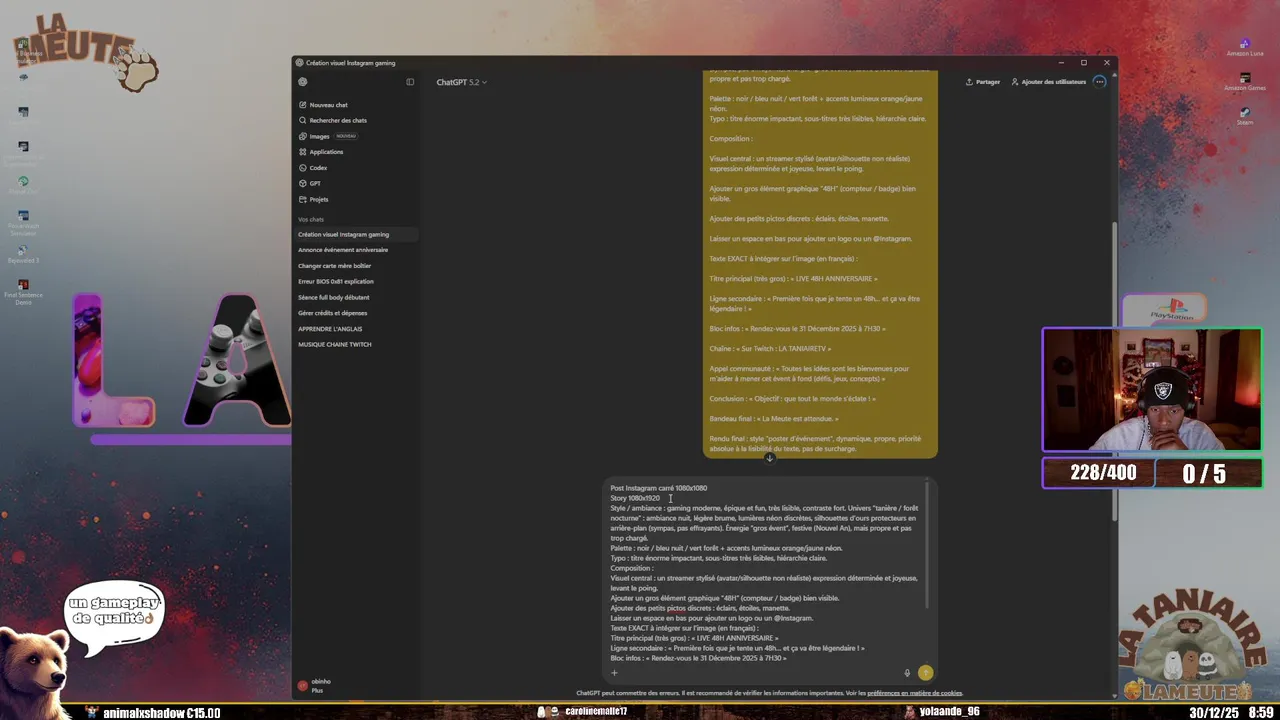The height and width of the screenshot is (720, 1280).
Task: Click the scroll-to-bottom arrow button
Action: click(769, 458)
